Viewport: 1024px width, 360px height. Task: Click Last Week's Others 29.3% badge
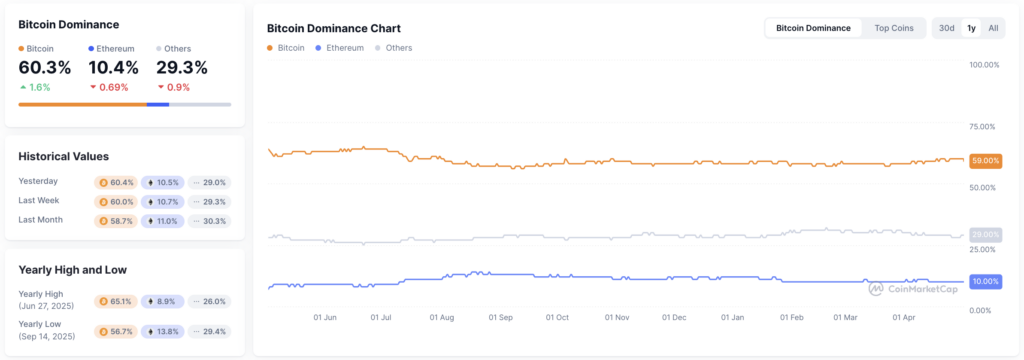tap(210, 202)
